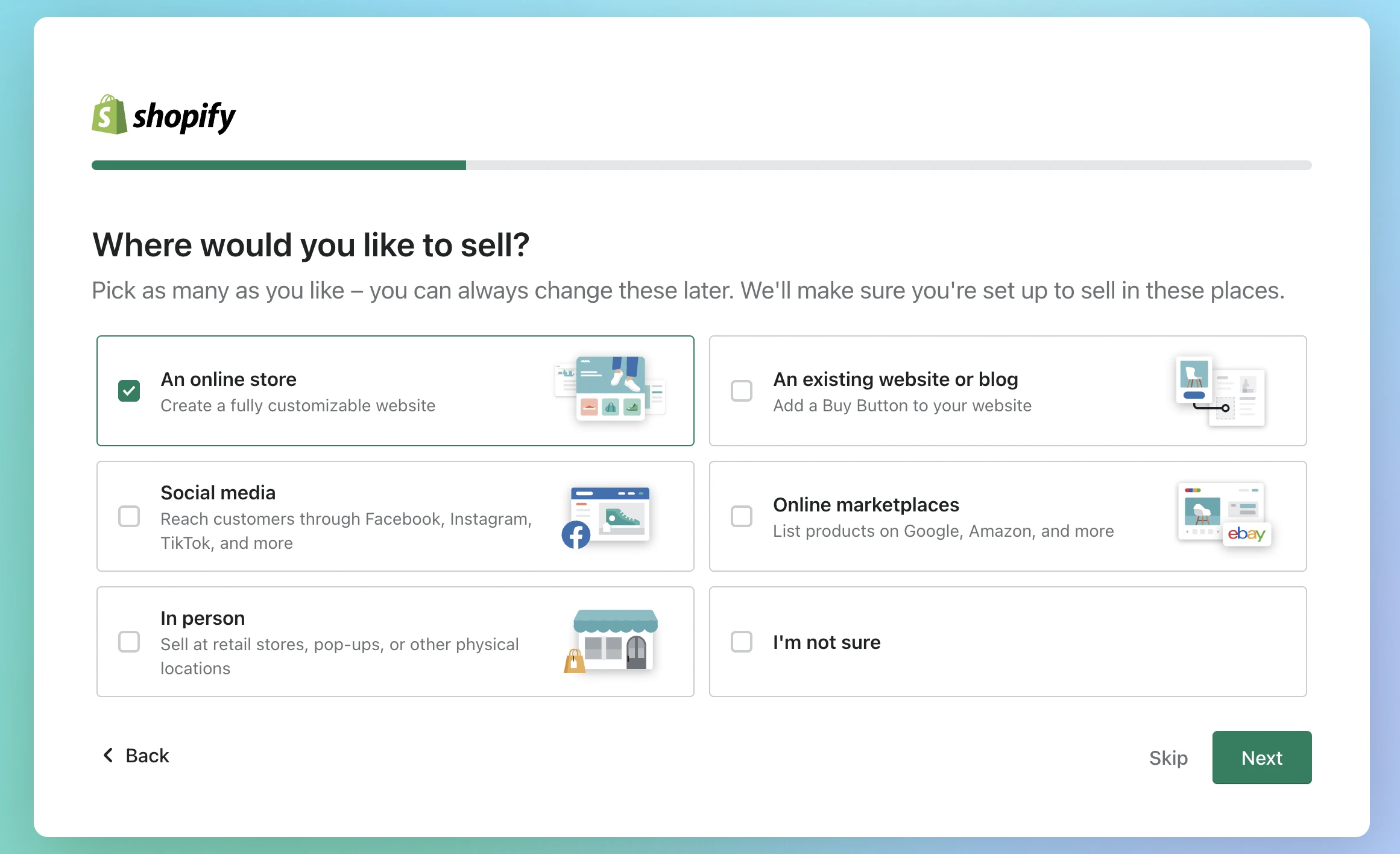Viewport: 1400px width, 854px height.
Task: Click the Shopify bag logo
Action: (x=109, y=115)
